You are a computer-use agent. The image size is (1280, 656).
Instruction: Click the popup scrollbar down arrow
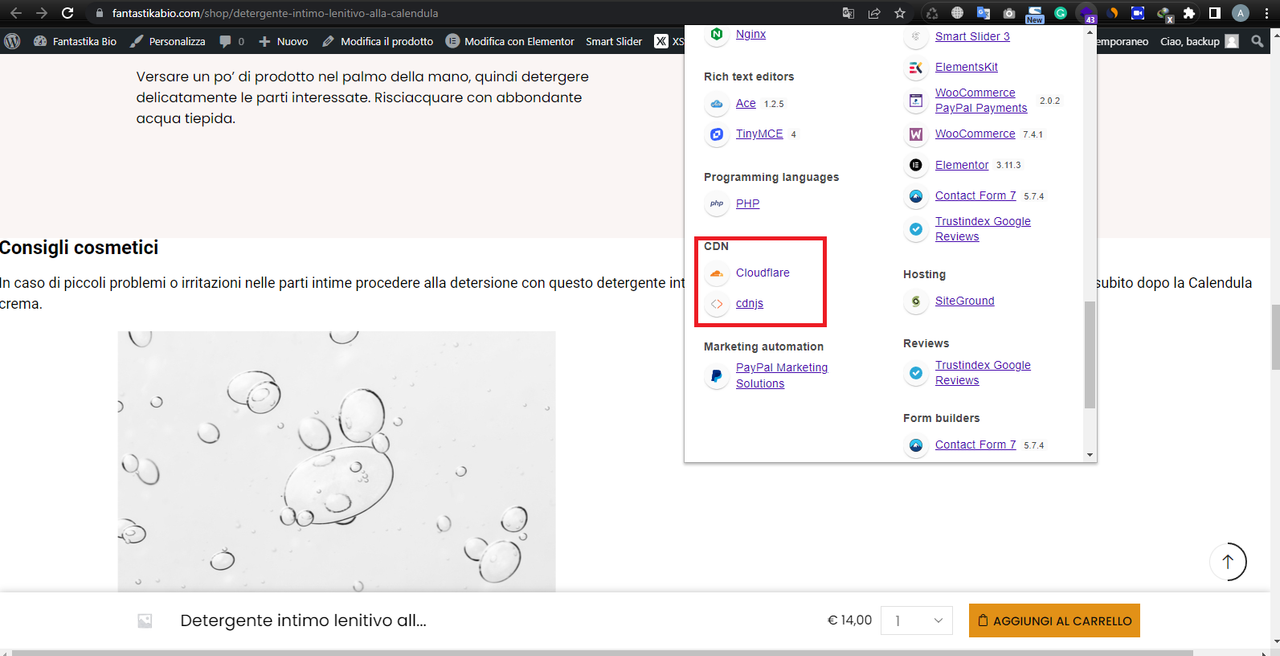(1090, 455)
